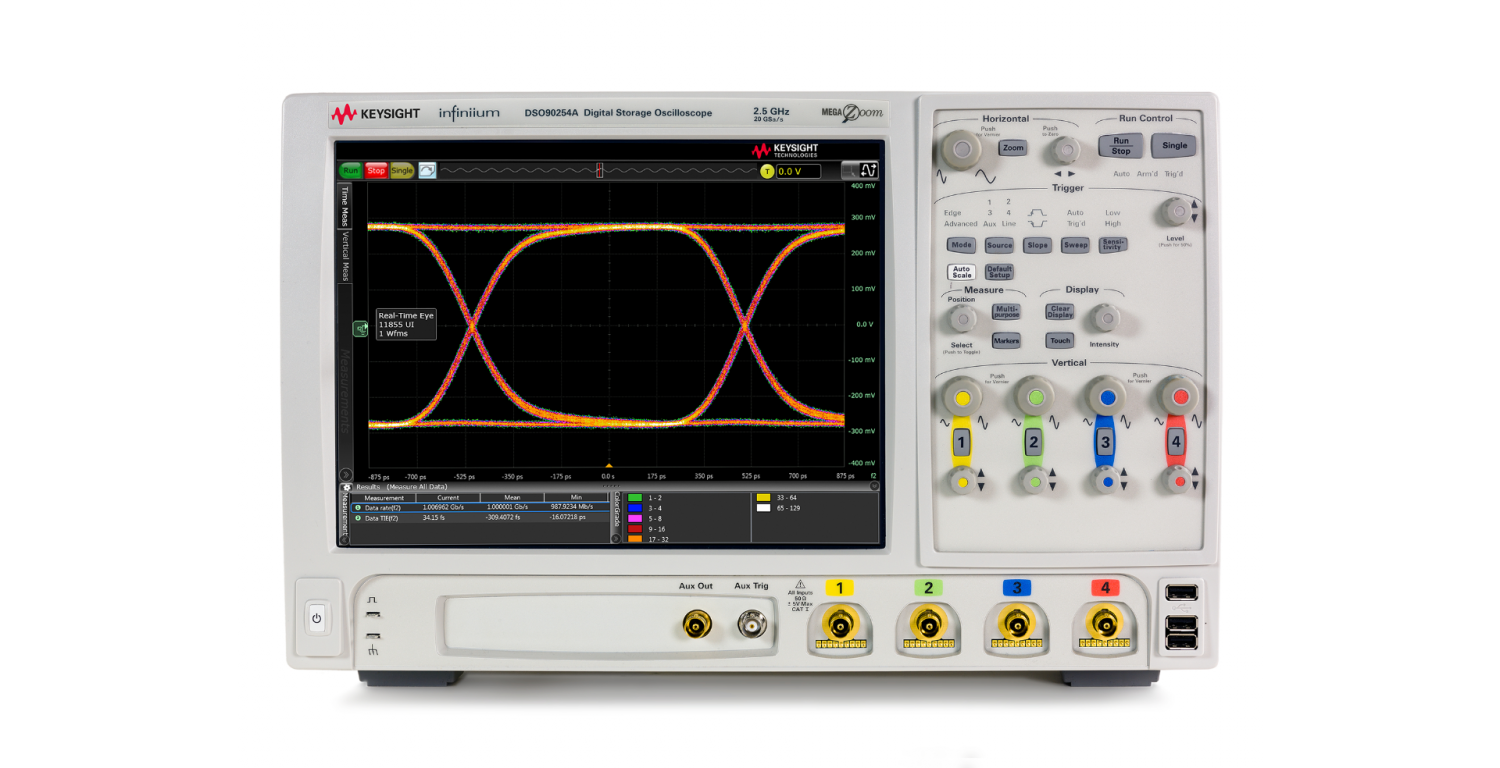Toggle the Zoom key in Horizontal section

point(1013,148)
